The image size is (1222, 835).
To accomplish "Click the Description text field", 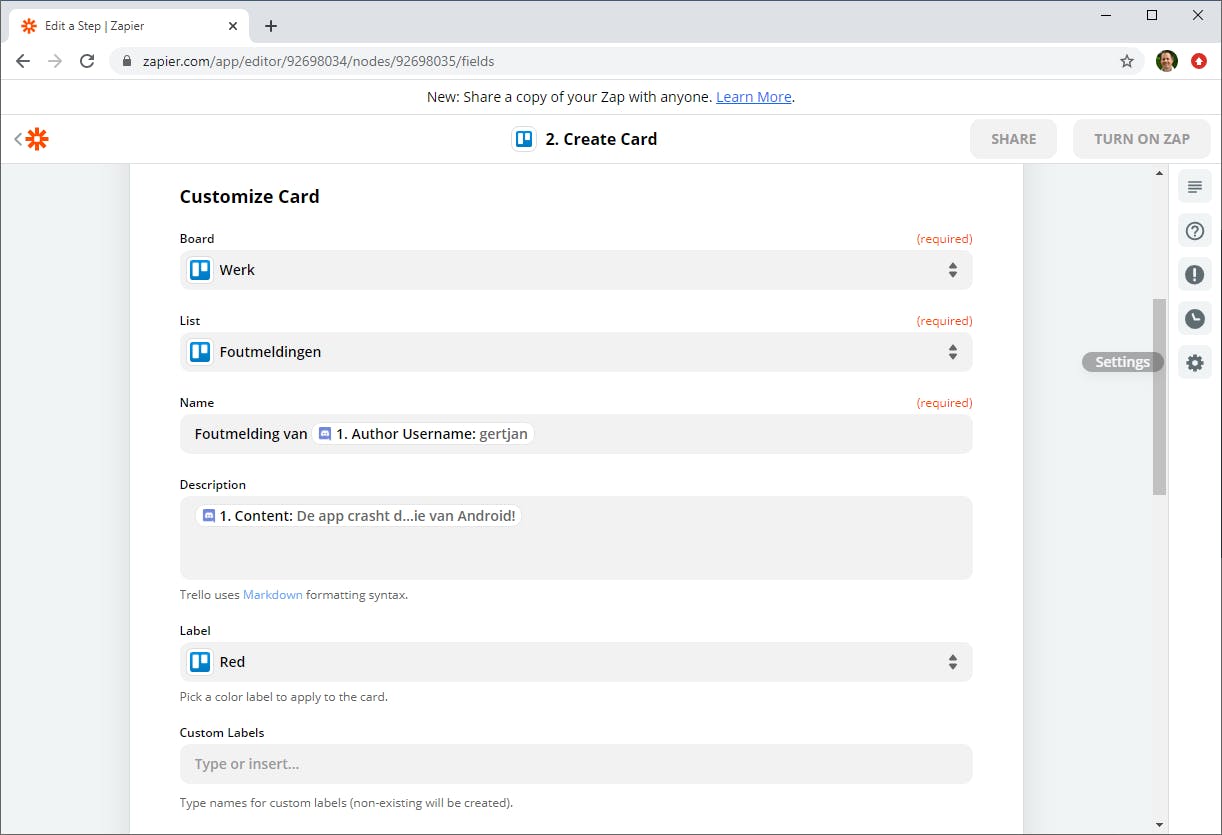I will coord(575,550).
